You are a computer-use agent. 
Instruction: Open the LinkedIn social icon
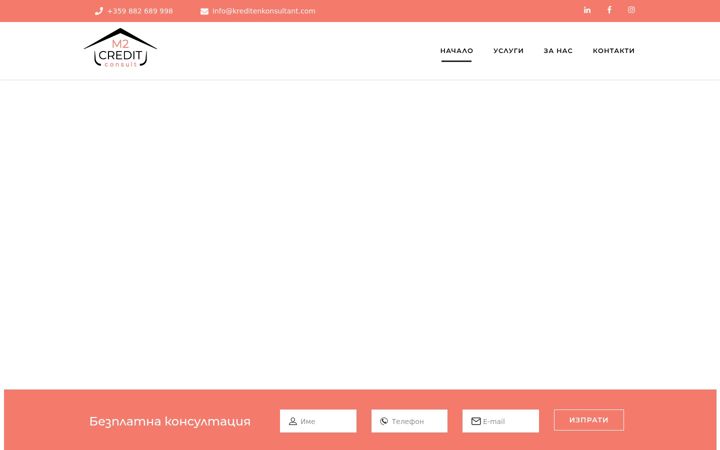click(x=587, y=10)
